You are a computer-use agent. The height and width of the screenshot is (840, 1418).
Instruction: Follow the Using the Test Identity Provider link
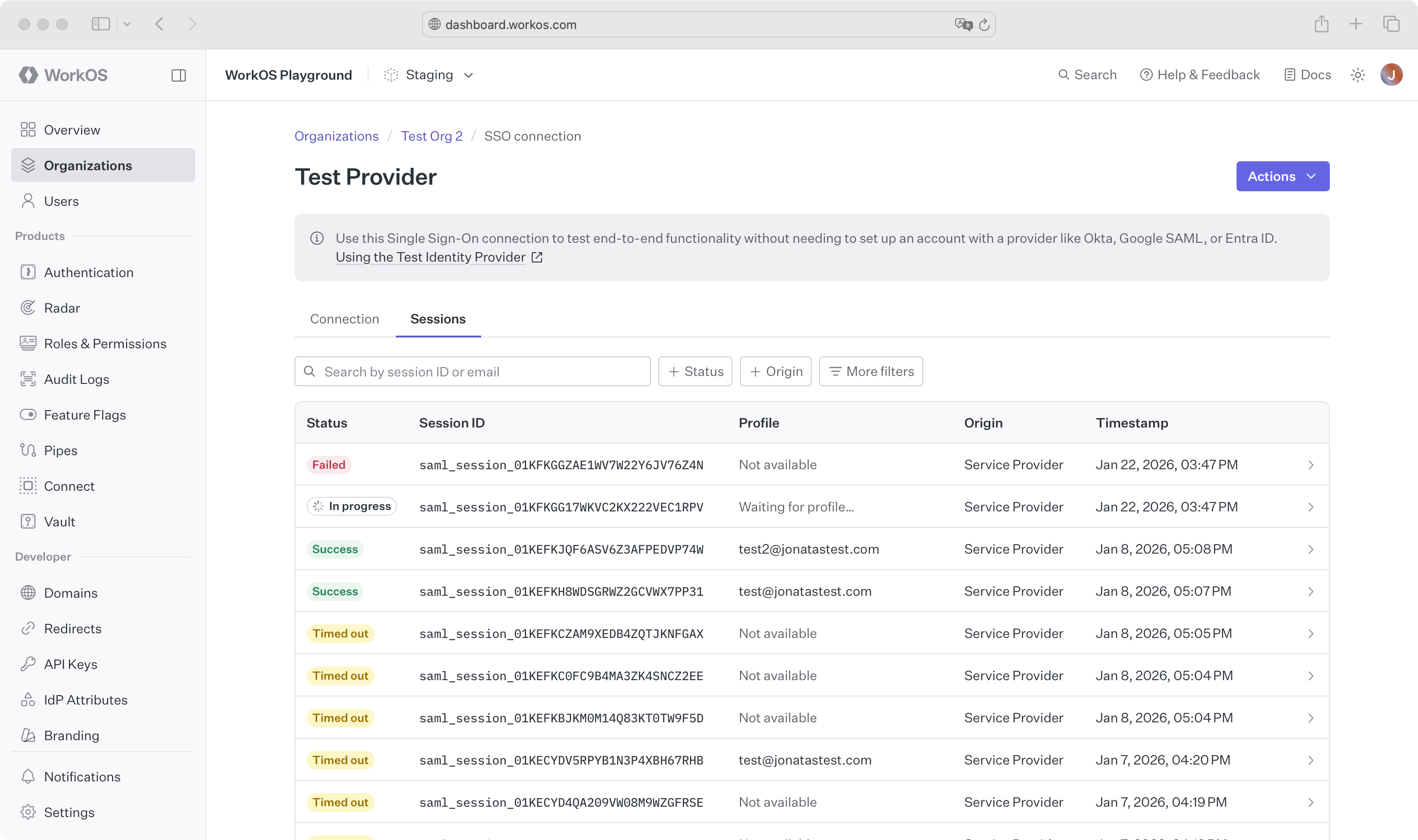[x=431, y=257]
